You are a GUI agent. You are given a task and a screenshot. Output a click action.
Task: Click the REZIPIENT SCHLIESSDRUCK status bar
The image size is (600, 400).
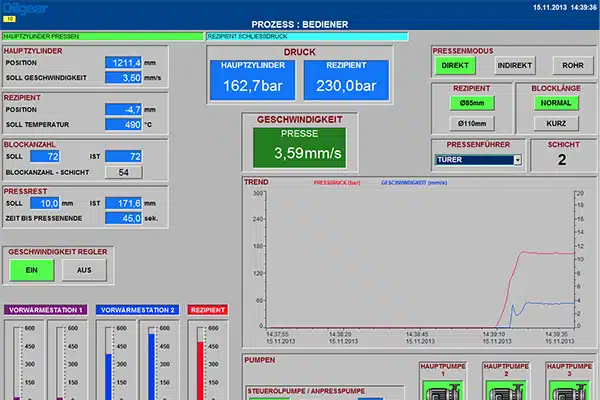307,36
